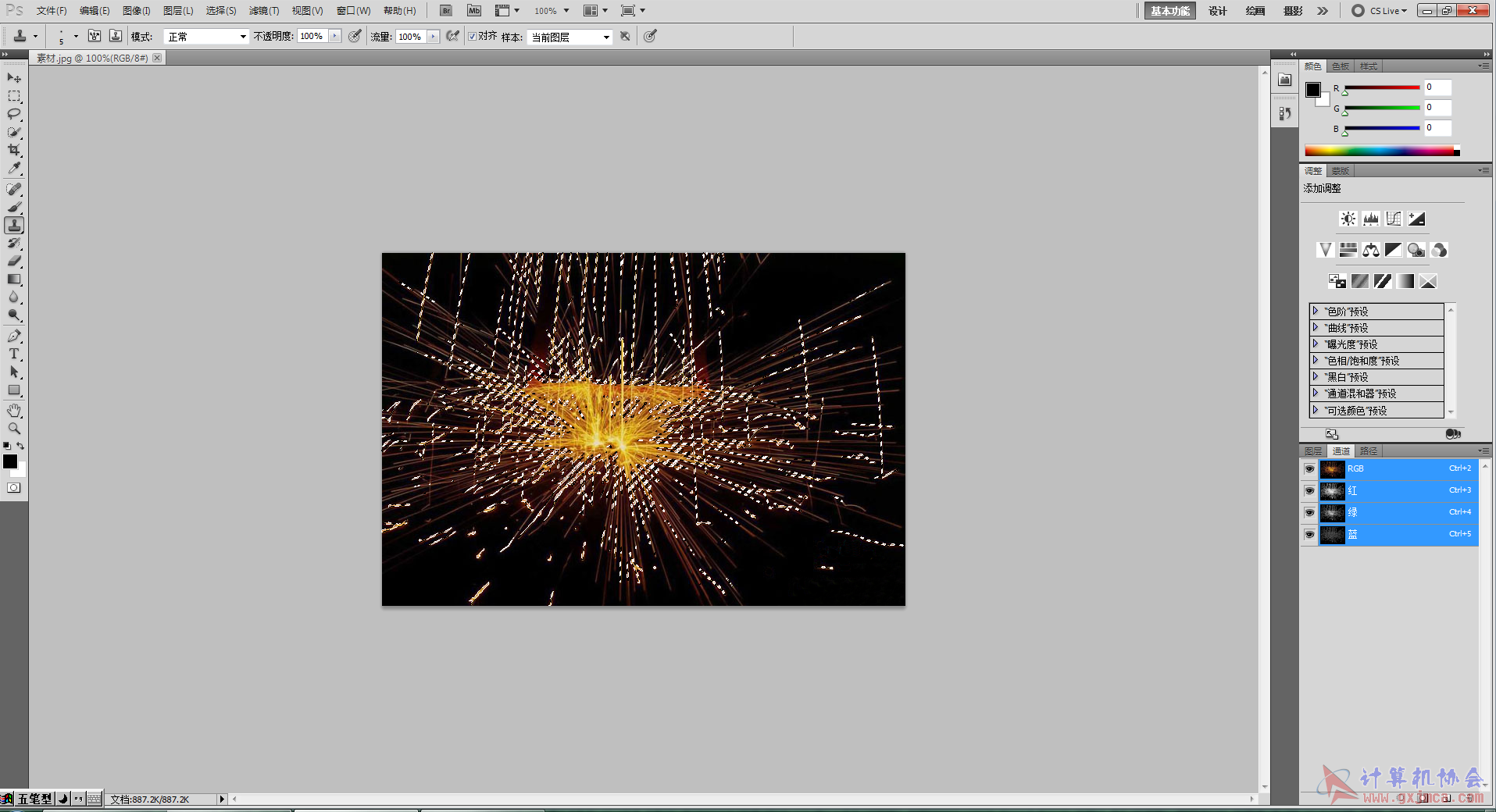Switch foreground and background colors
This screenshot has height=812, width=1496.
point(21,446)
